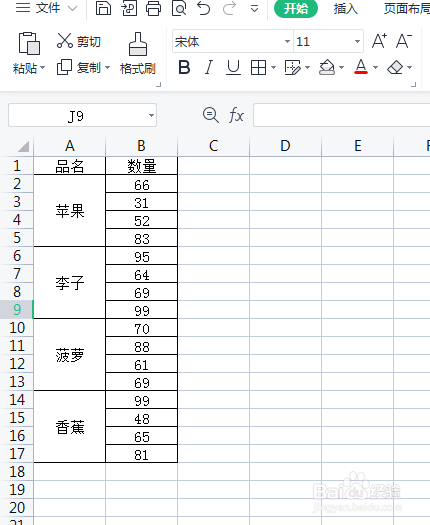The image size is (430, 525).
Task: Click the Print icon
Action: (x=153, y=8)
